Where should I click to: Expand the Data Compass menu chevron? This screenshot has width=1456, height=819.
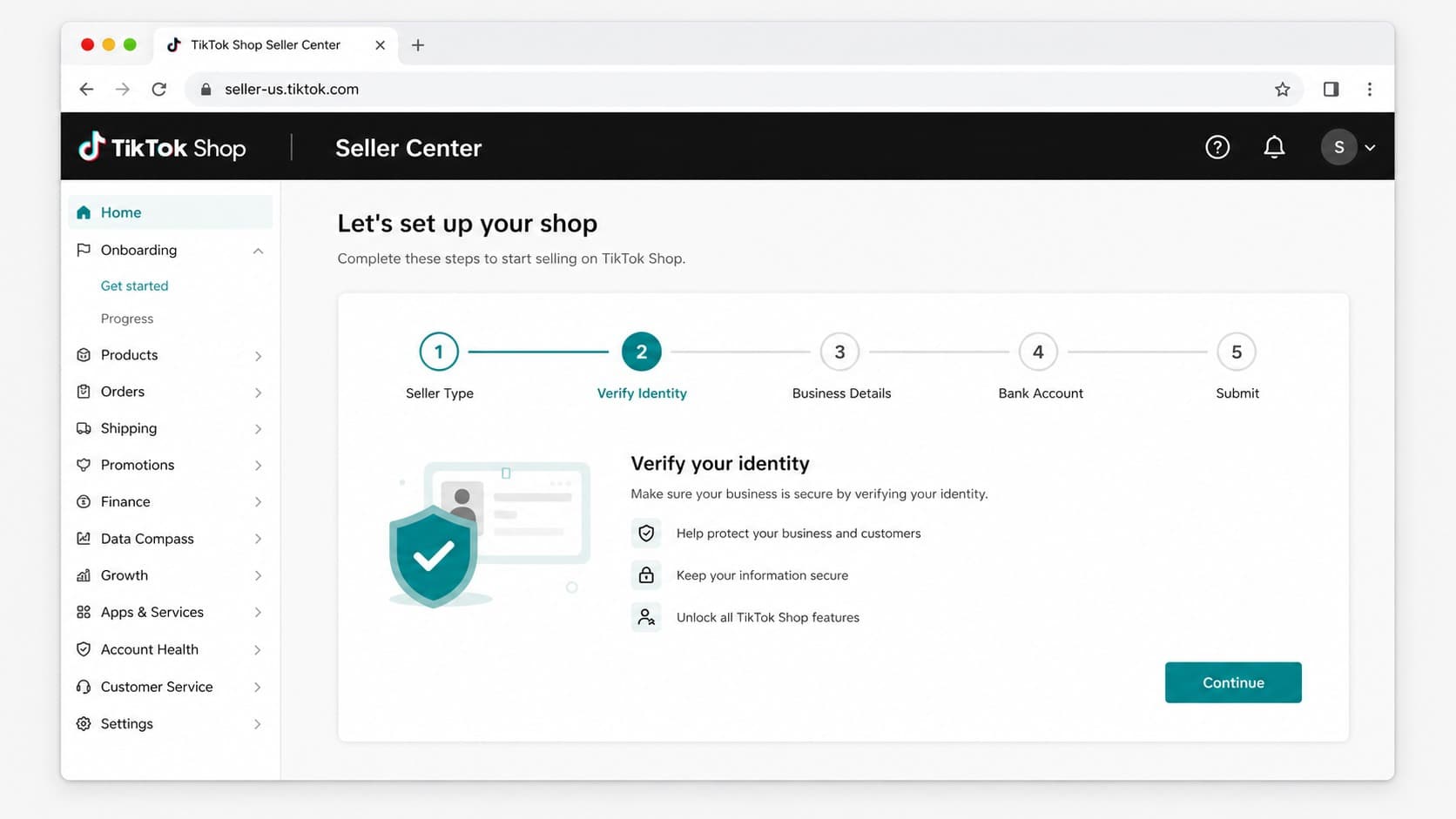[x=258, y=539]
